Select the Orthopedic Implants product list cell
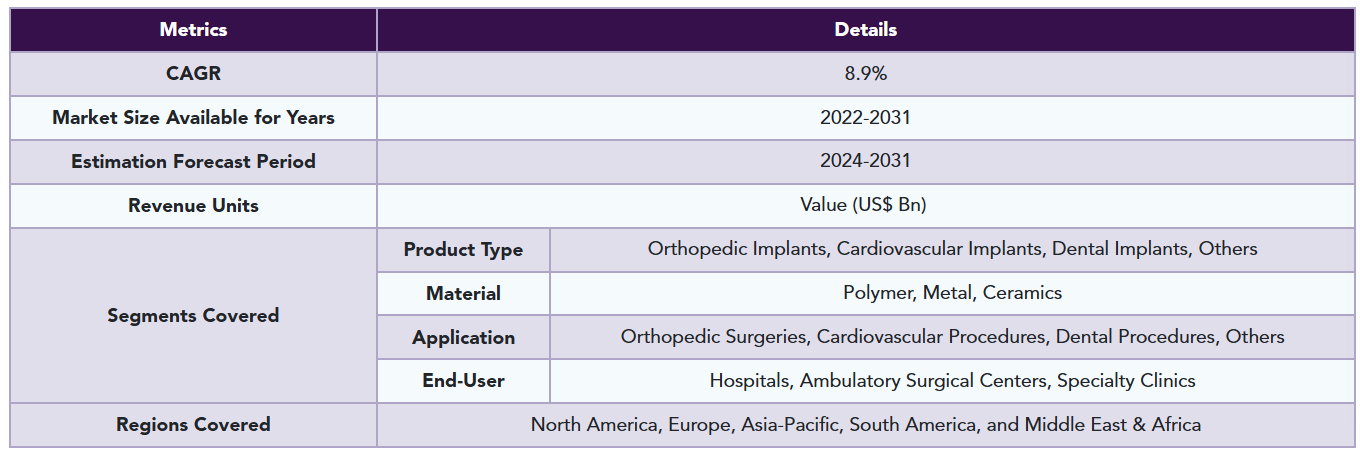1360x454 pixels. [x=952, y=249]
